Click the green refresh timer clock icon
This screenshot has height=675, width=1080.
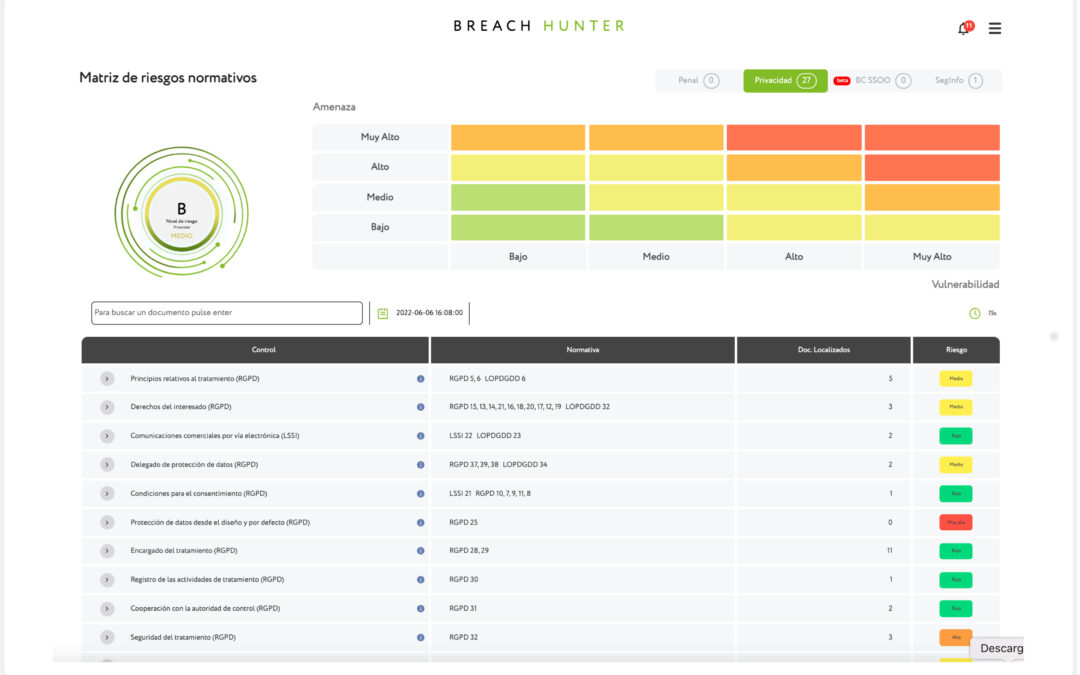[975, 313]
